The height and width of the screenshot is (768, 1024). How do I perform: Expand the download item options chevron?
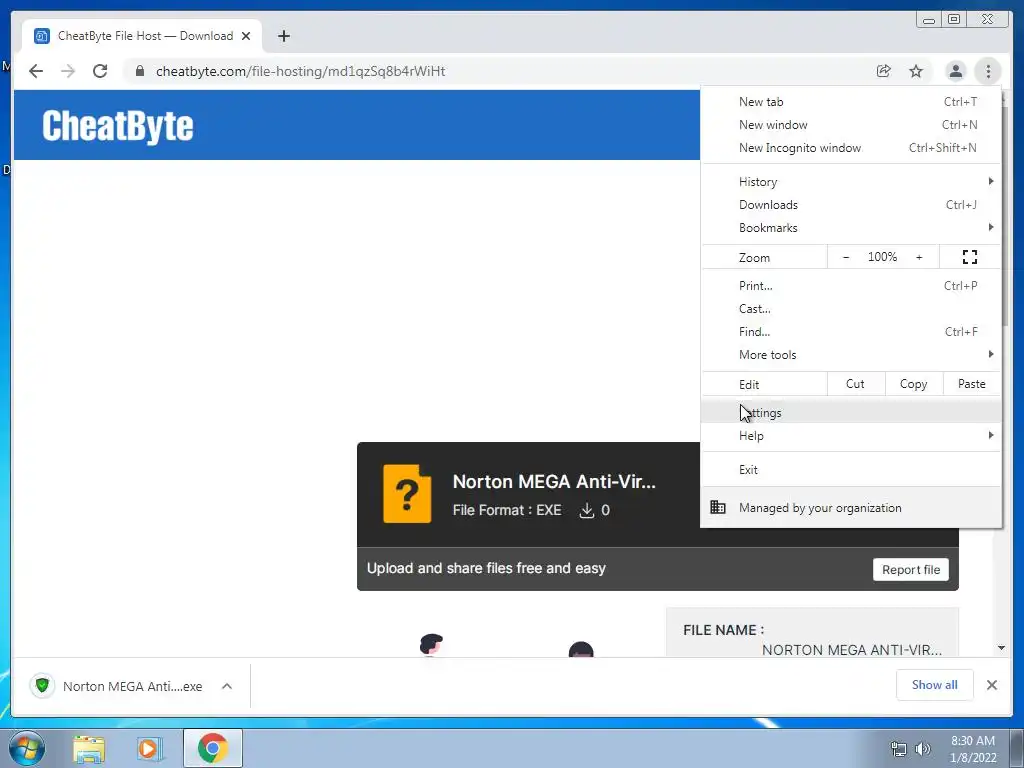pyautogui.click(x=227, y=686)
